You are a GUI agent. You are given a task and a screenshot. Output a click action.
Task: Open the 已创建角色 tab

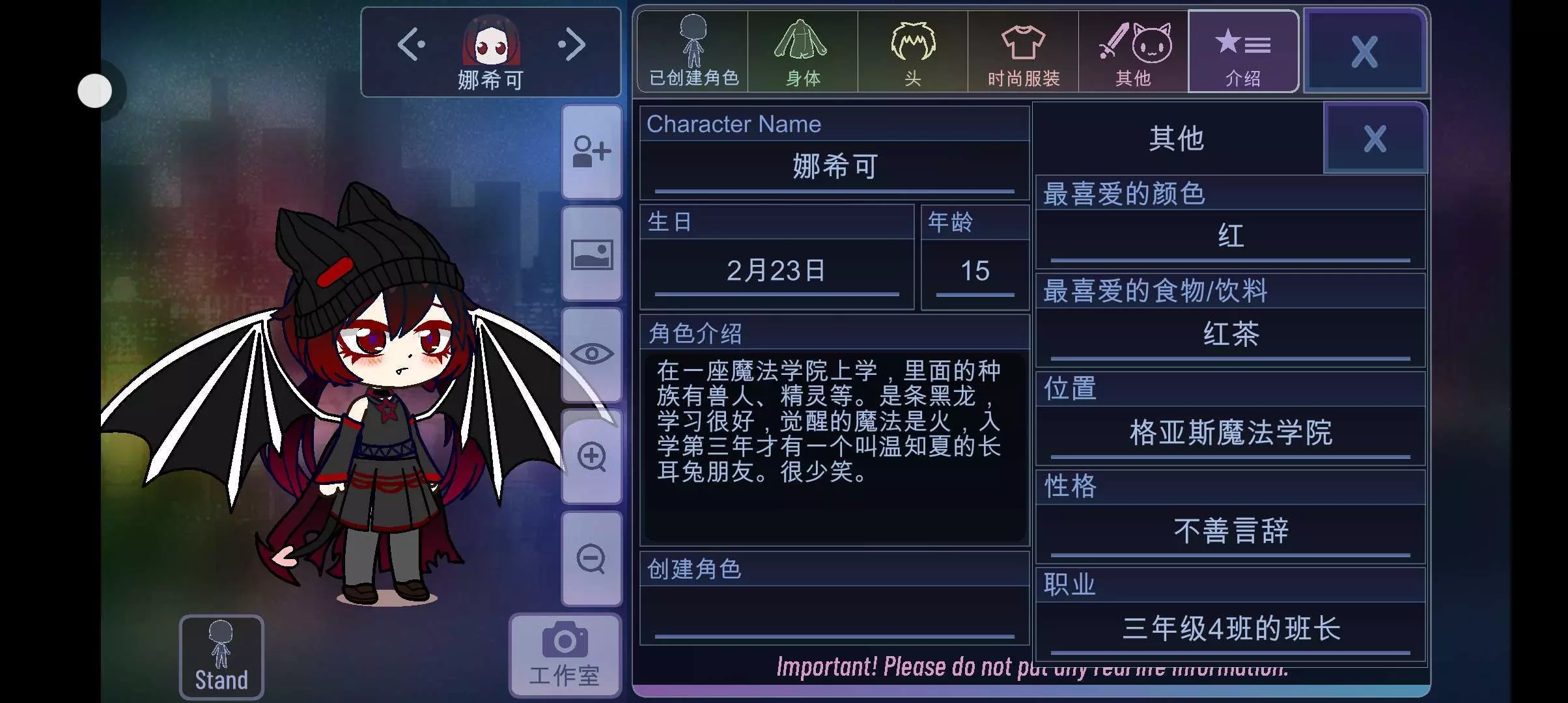(693, 51)
